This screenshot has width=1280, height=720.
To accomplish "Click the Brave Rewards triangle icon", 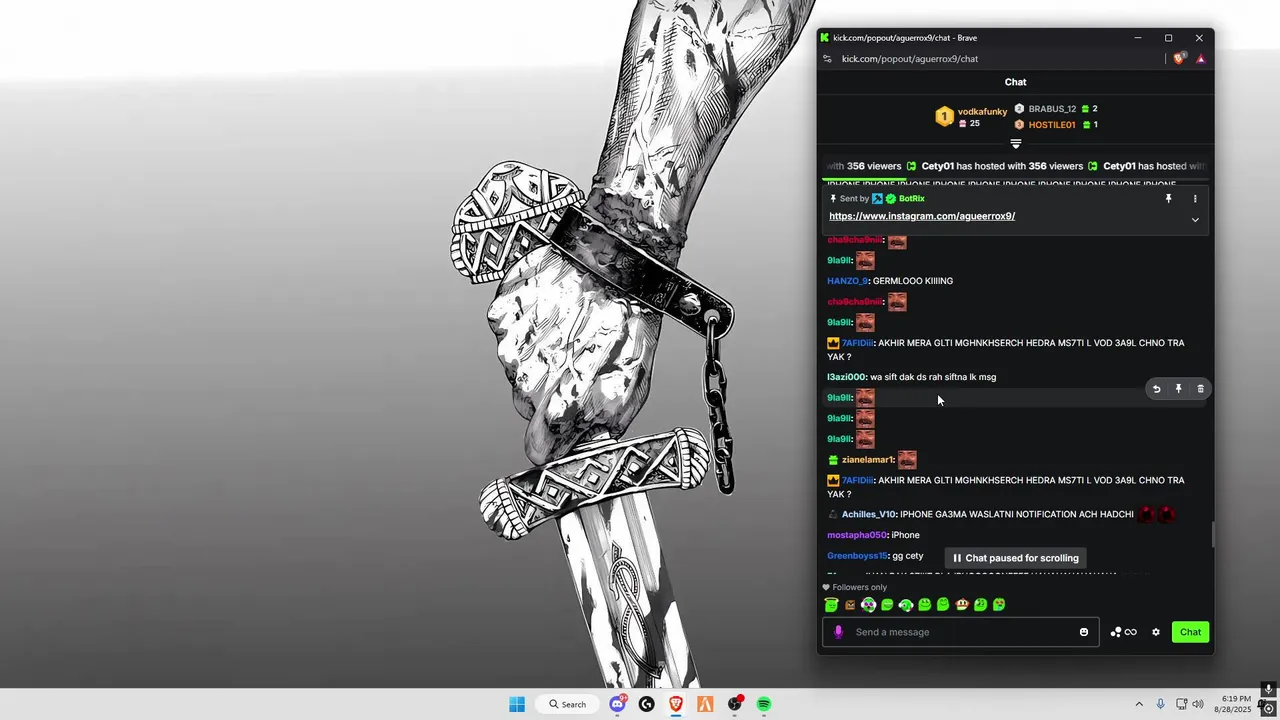I will [1201, 59].
